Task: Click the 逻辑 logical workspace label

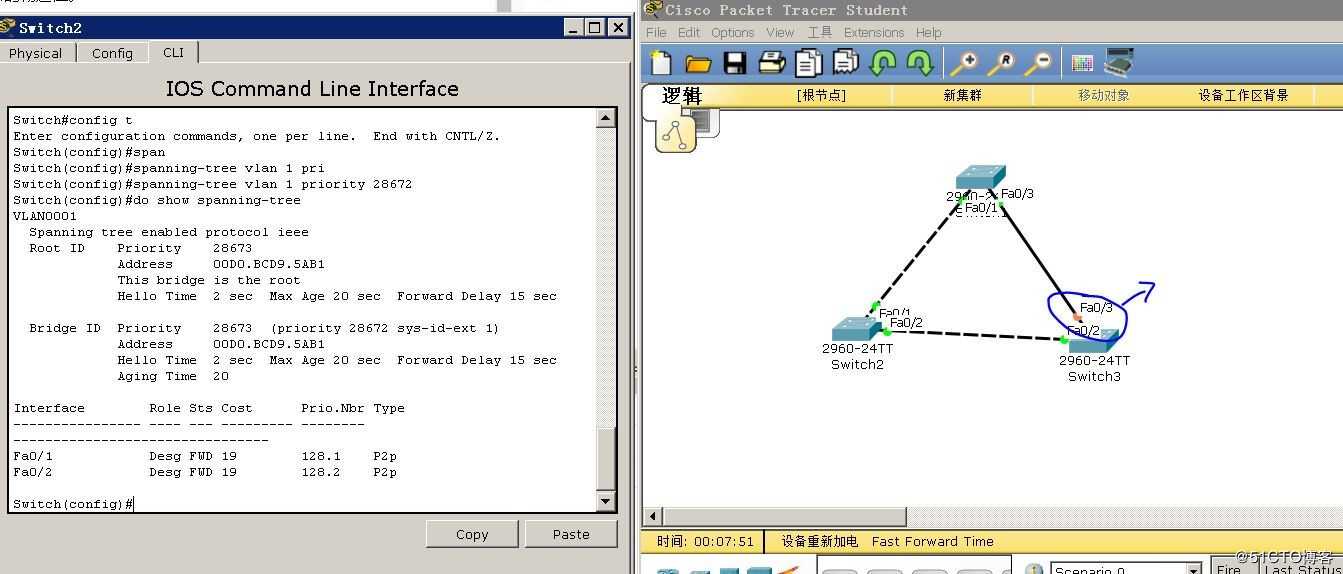Action: tap(682, 95)
